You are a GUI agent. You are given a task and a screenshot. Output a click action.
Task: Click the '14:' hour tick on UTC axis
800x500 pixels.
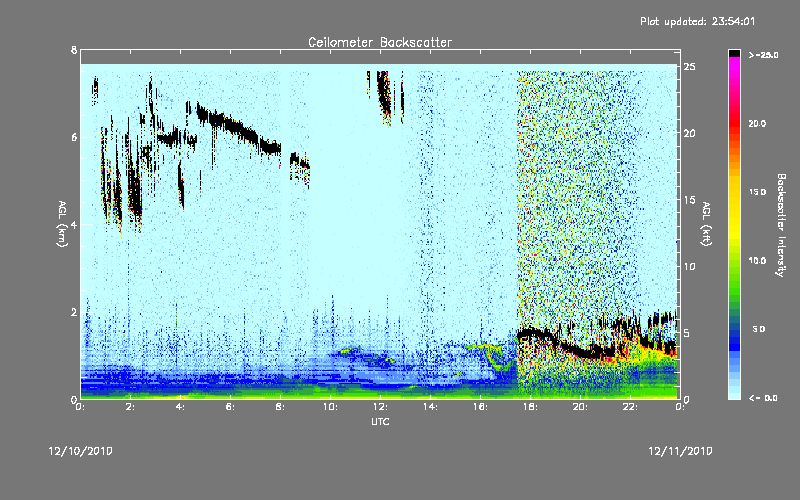(431, 407)
